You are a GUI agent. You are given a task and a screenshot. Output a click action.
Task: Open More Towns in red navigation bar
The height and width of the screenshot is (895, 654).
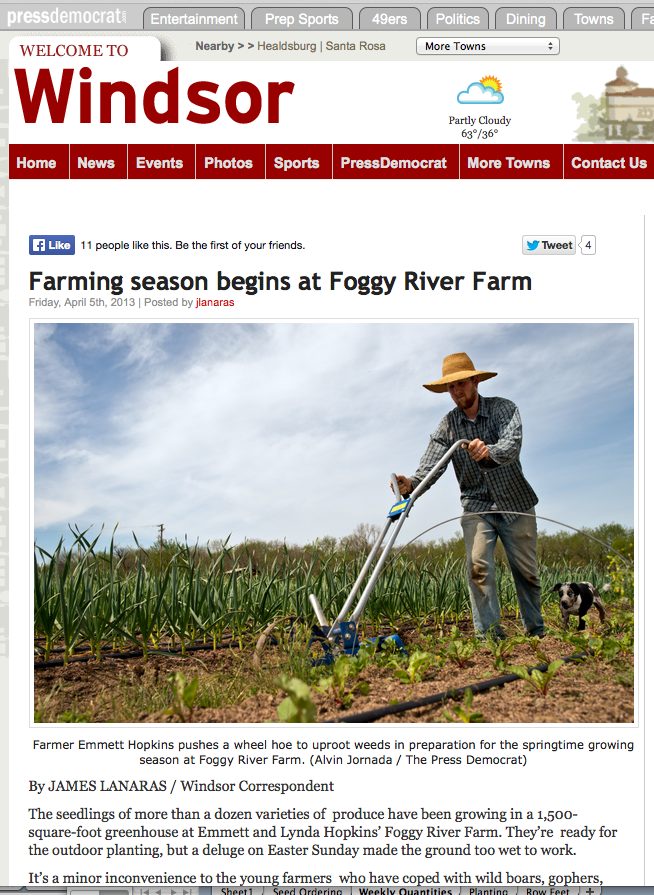click(508, 163)
